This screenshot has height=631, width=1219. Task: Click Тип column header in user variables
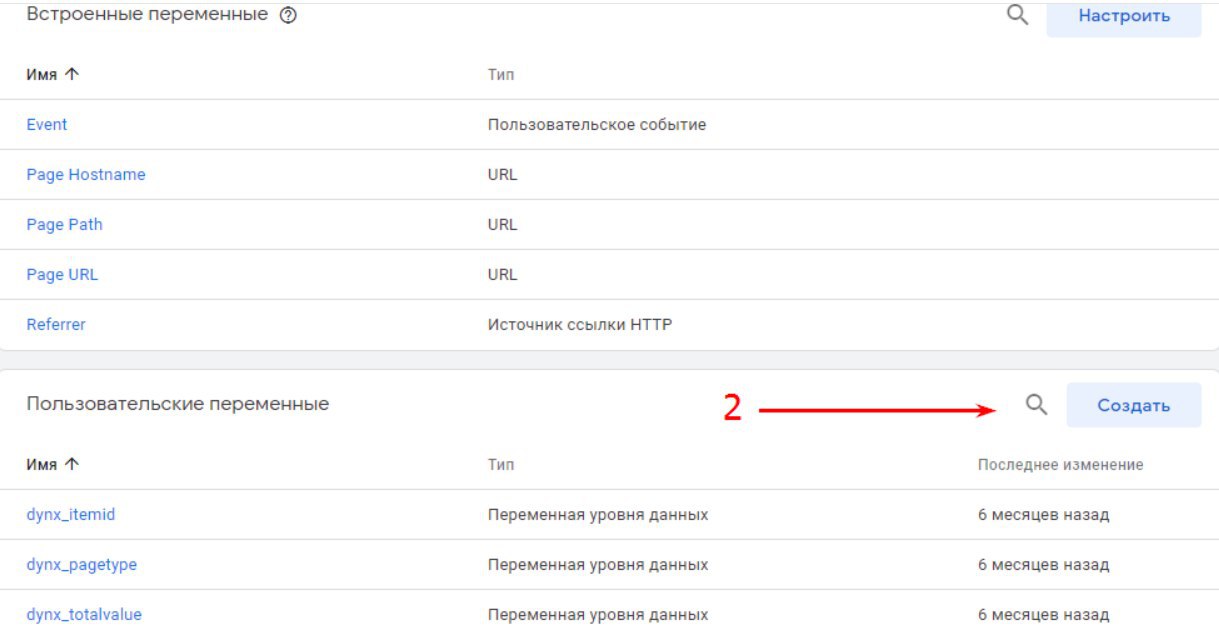[x=500, y=465]
